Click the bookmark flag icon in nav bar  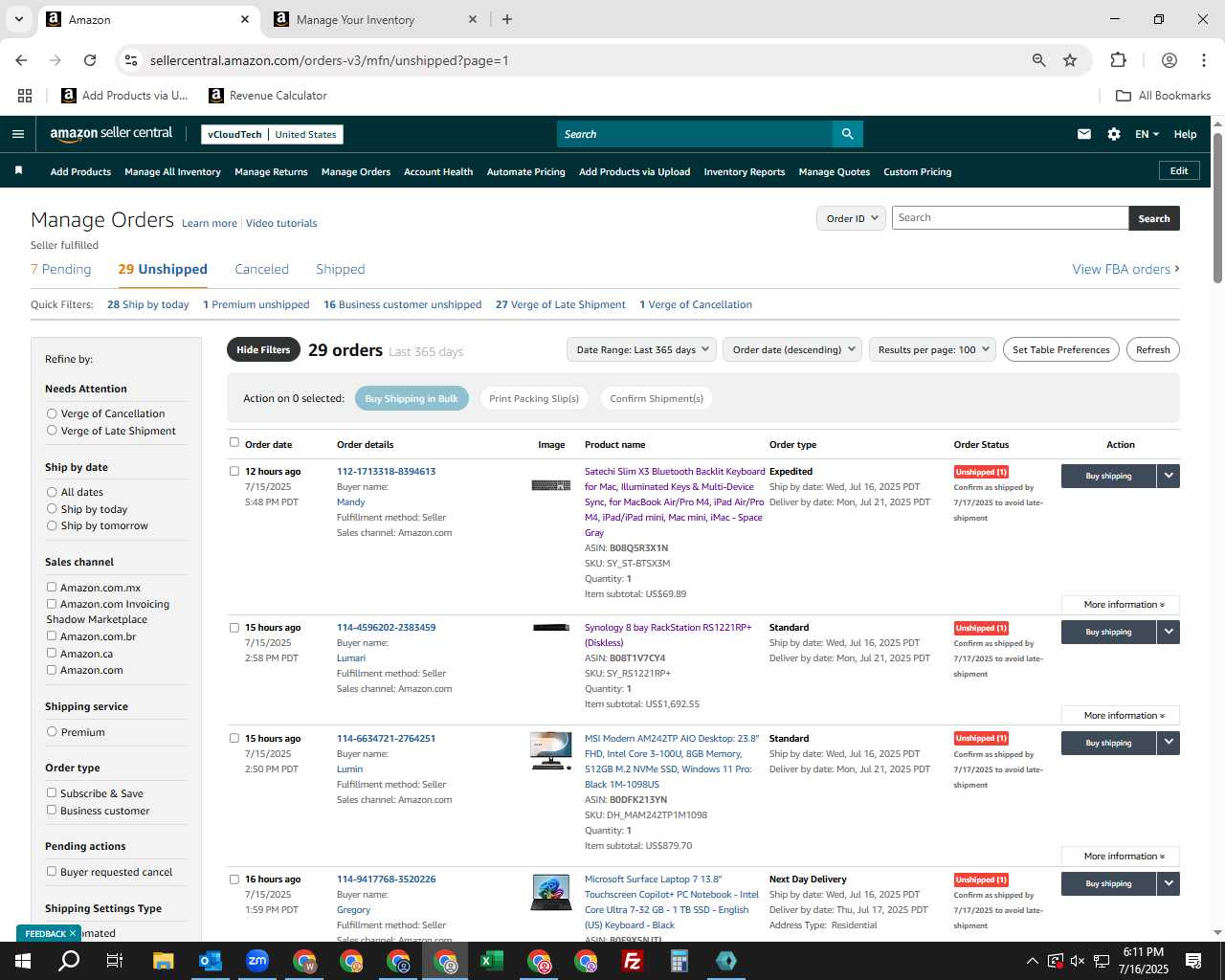click(18, 170)
